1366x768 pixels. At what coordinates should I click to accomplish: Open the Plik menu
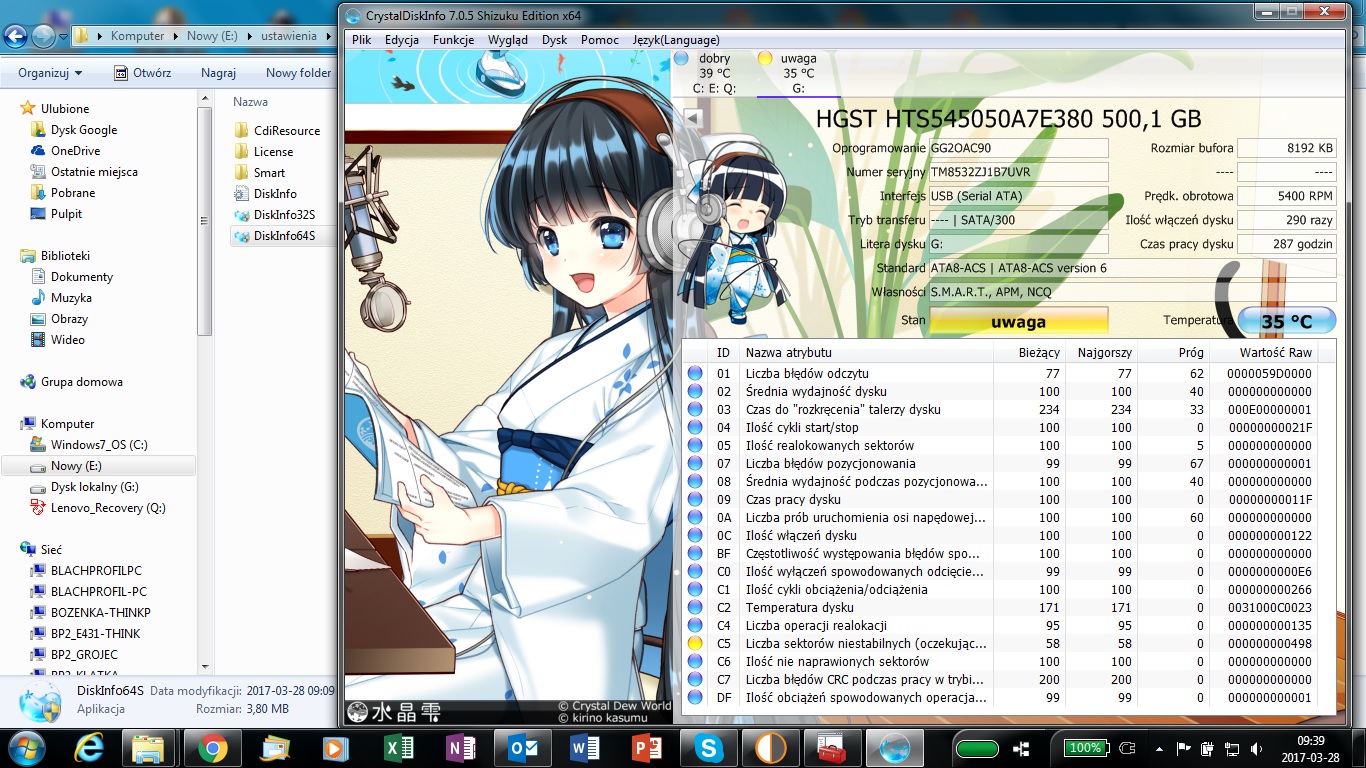click(361, 40)
